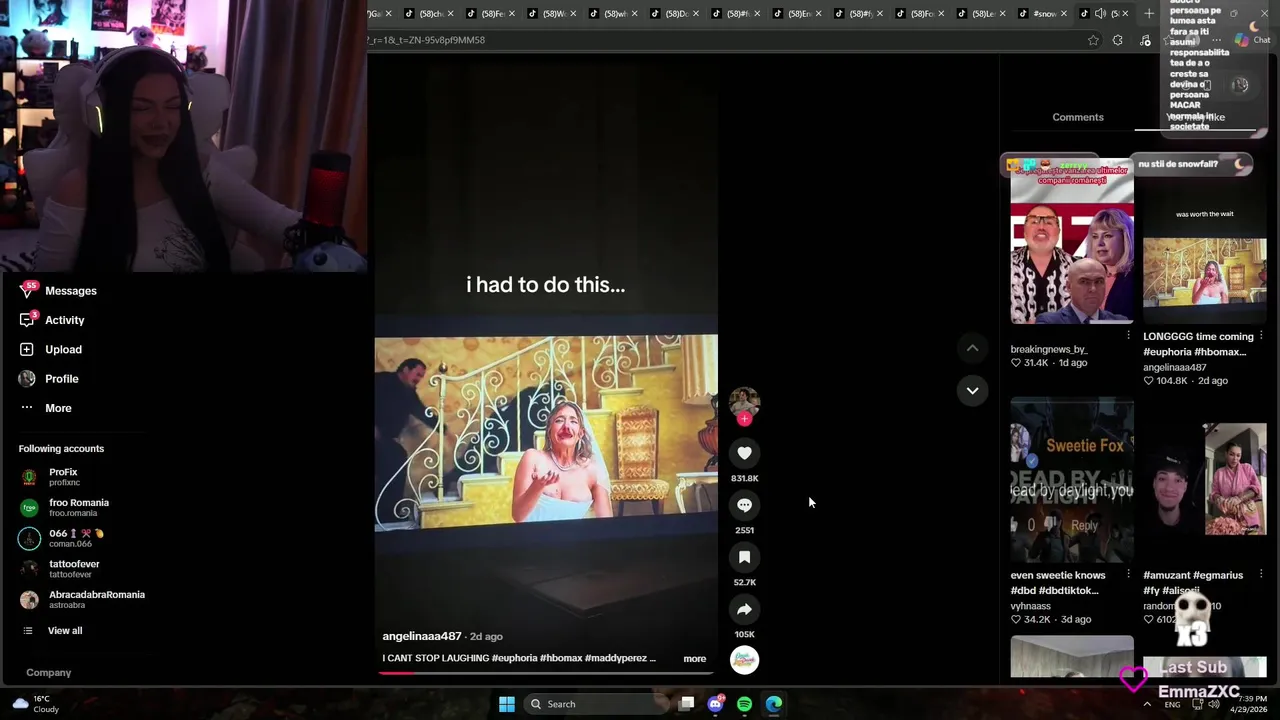The width and height of the screenshot is (1280, 720).
Task: Expand the Company footer section
Action: click(49, 673)
